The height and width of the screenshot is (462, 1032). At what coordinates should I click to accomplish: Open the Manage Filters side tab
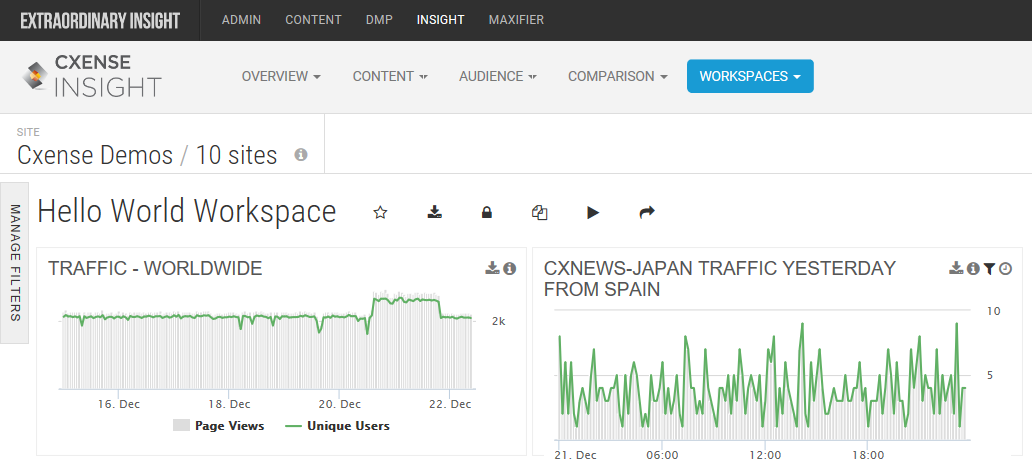coord(14,263)
